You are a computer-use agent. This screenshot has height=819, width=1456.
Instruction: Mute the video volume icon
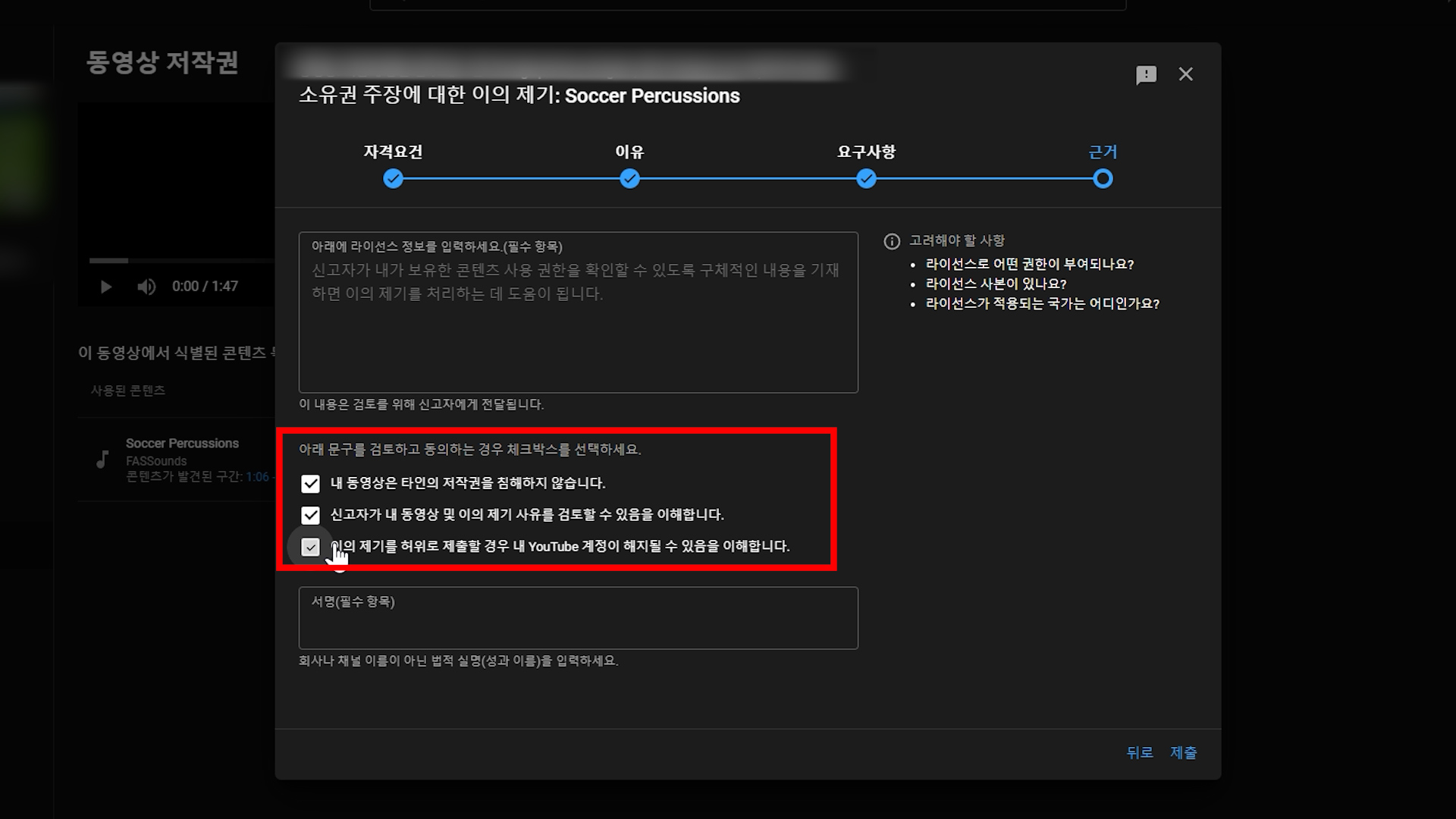pyautogui.click(x=146, y=287)
